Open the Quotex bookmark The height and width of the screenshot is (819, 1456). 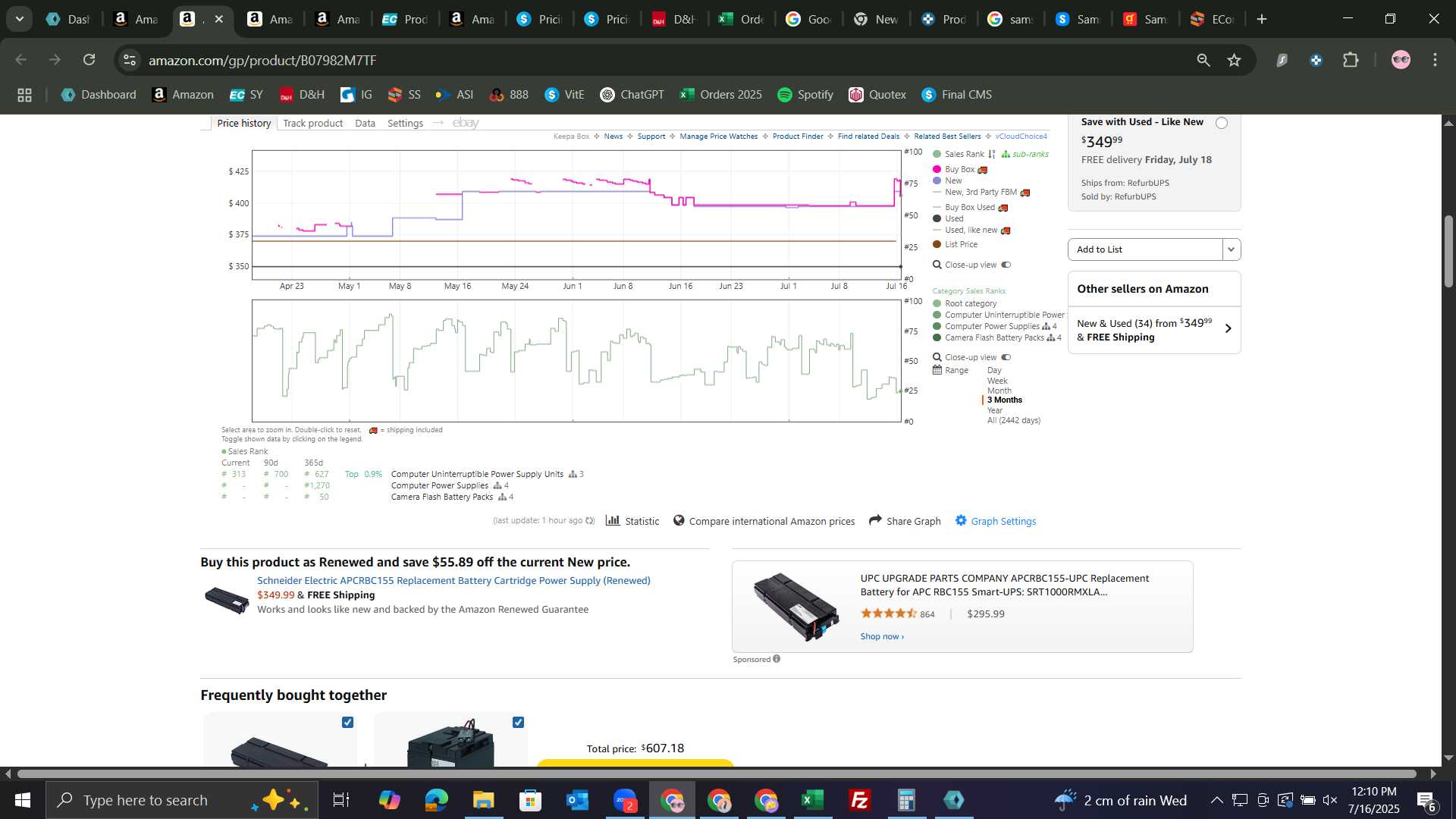[877, 95]
